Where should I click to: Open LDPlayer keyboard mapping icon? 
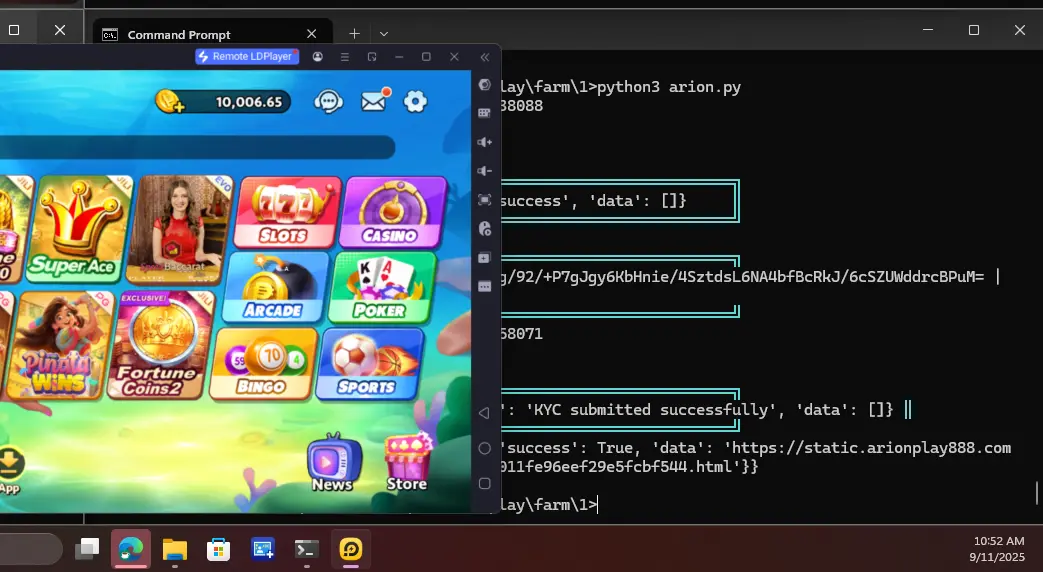click(485, 114)
